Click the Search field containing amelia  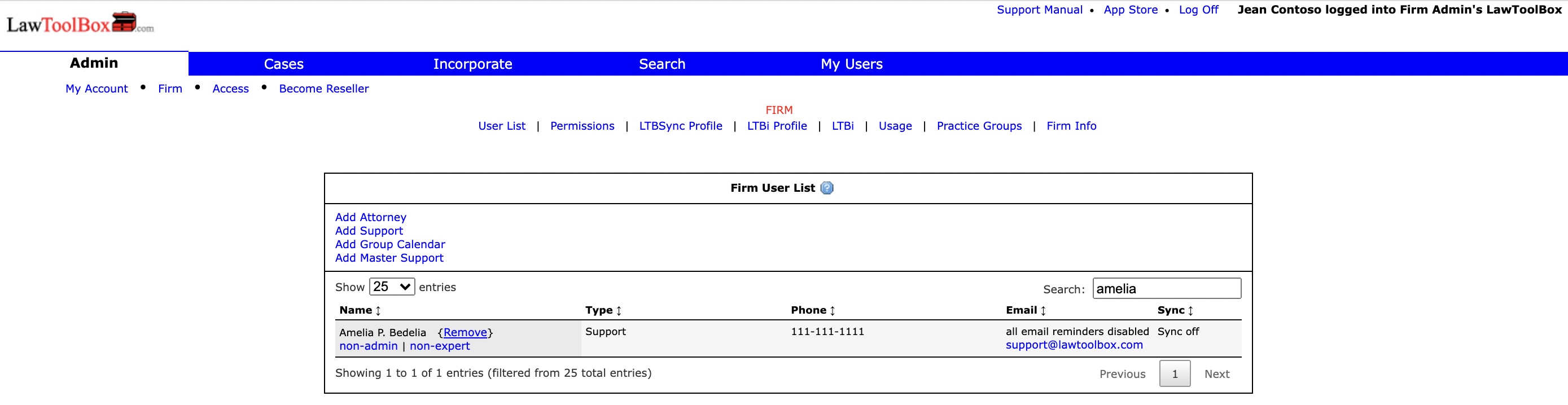[1166, 288]
